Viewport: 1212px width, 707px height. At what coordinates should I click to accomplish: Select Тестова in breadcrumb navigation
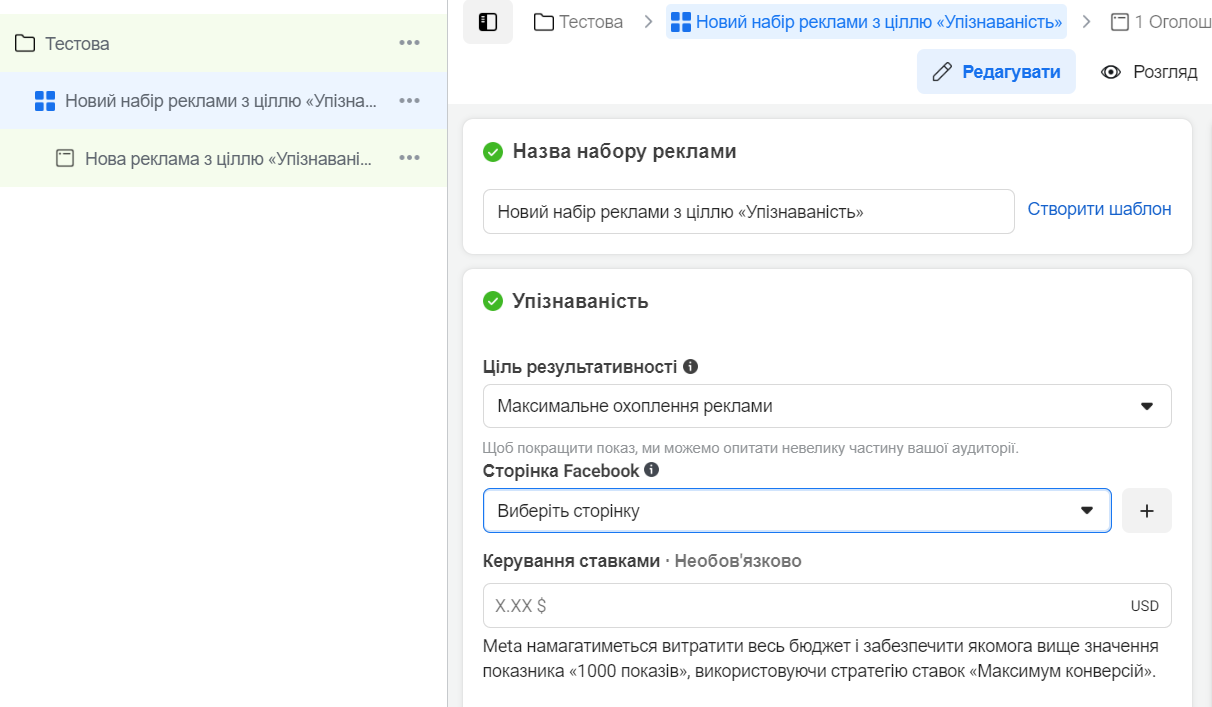pos(579,22)
